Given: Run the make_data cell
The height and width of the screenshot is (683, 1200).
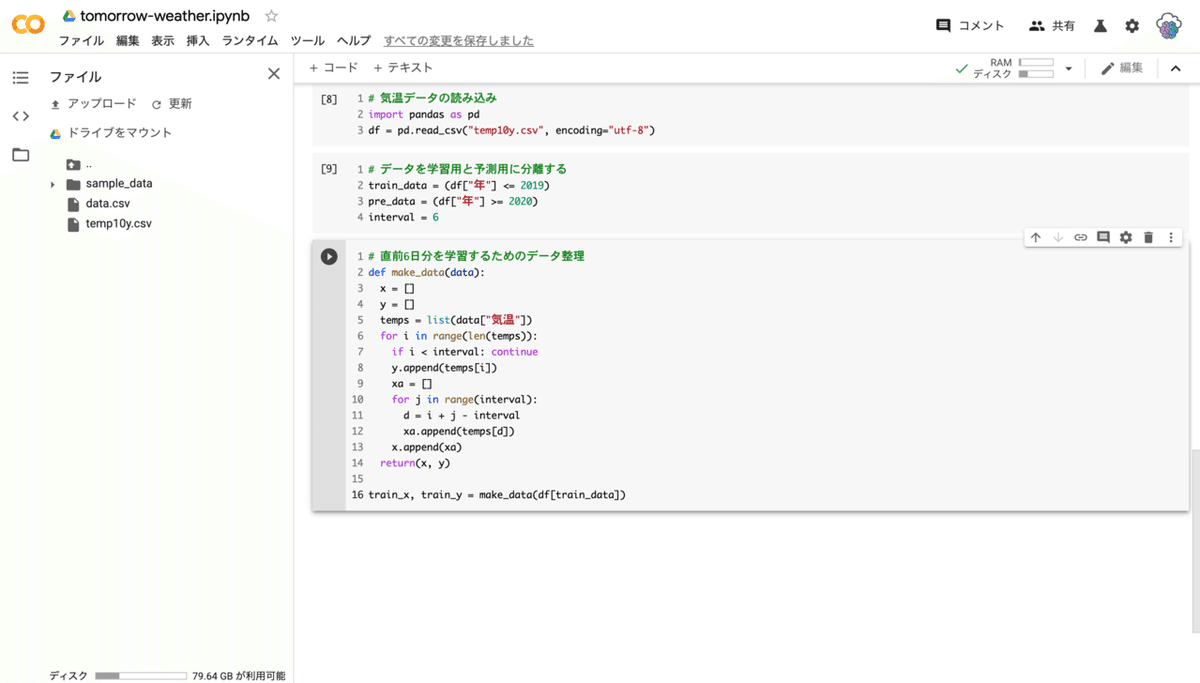Looking at the screenshot, I should [329, 256].
